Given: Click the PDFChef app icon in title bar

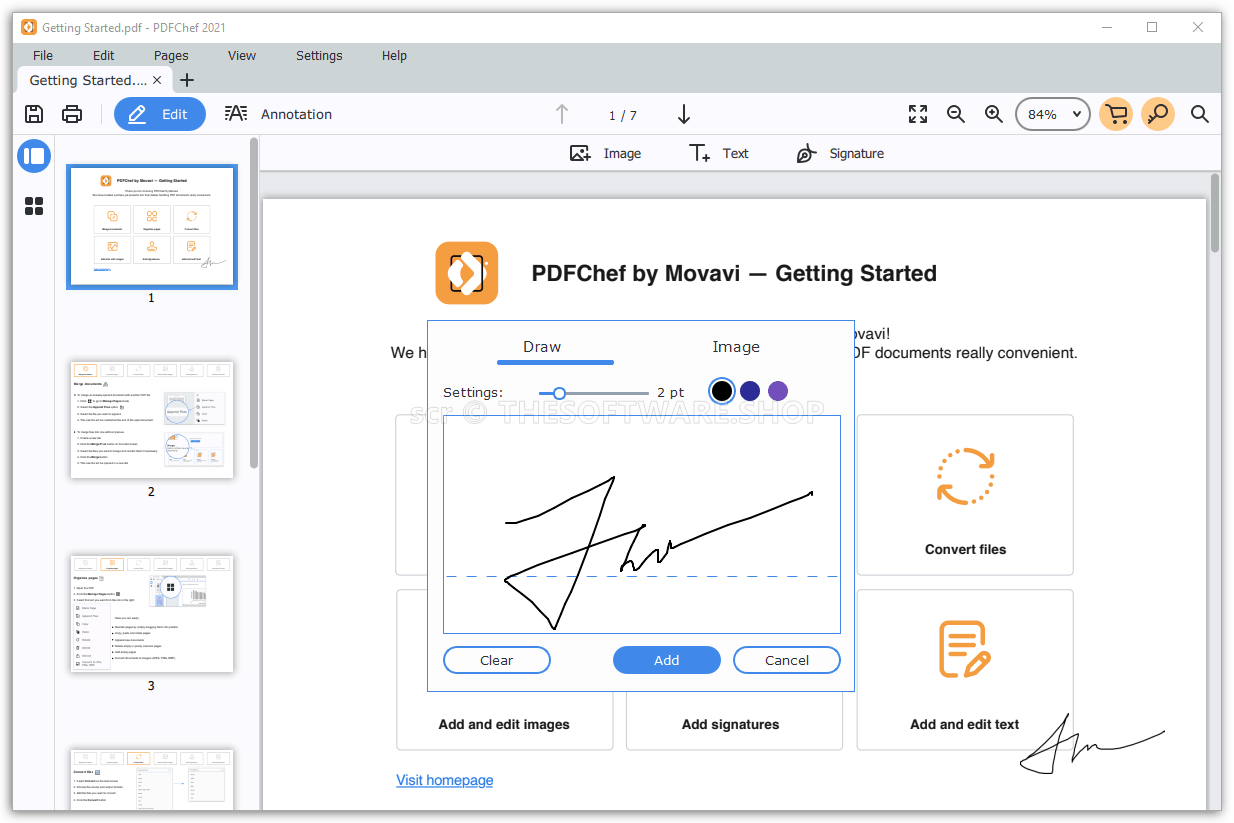Looking at the screenshot, I should click(29, 27).
